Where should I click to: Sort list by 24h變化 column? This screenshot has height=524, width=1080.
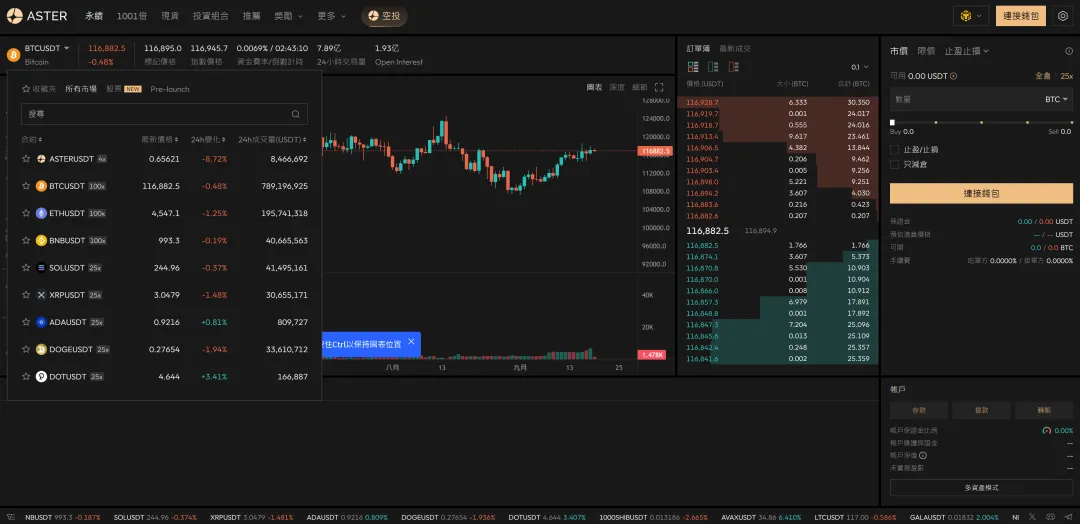(x=209, y=139)
